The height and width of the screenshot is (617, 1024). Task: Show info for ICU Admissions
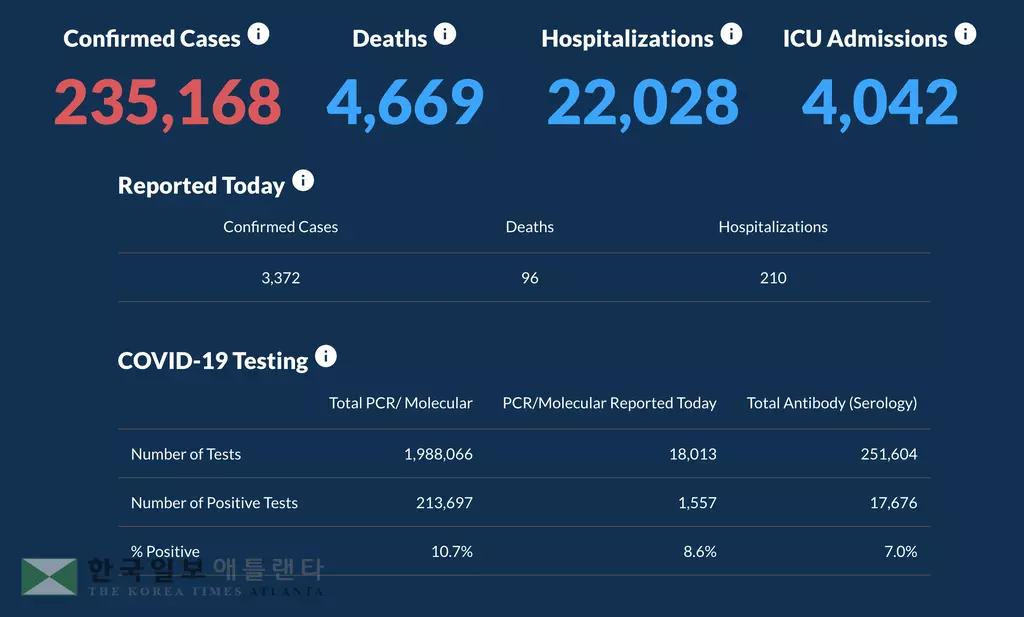click(965, 35)
